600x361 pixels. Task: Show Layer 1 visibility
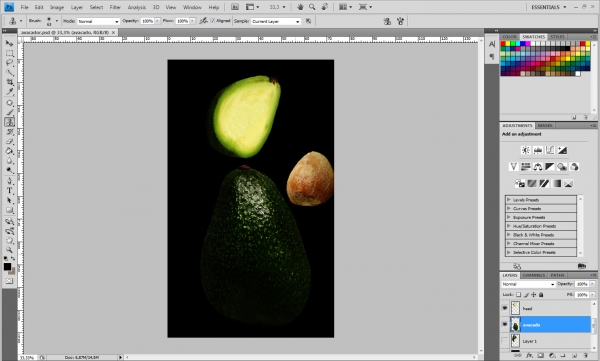click(505, 341)
